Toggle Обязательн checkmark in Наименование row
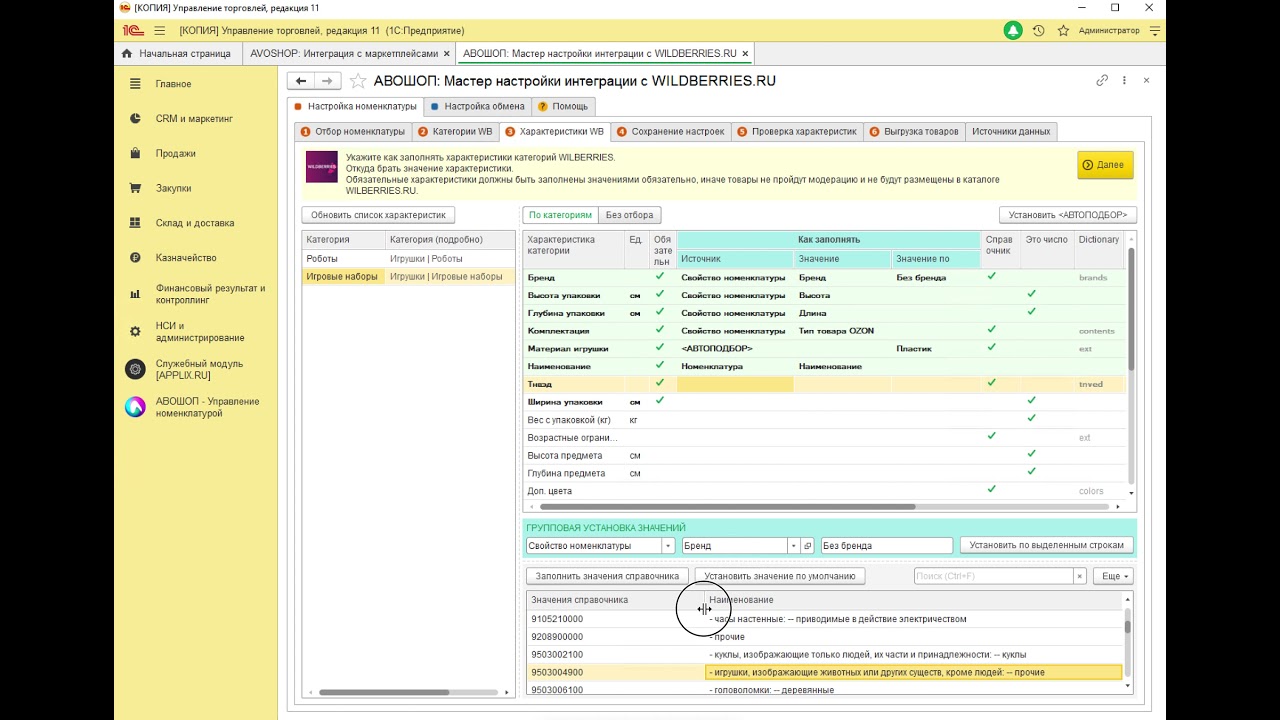The width and height of the screenshot is (1280, 720). point(659,366)
